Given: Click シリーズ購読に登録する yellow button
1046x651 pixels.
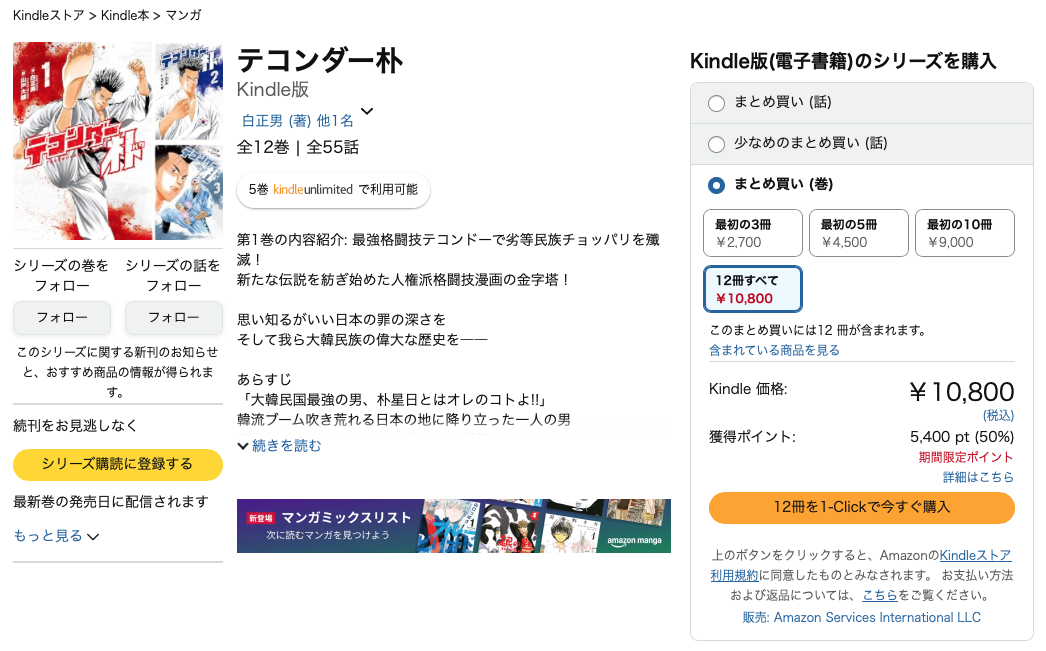Looking at the screenshot, I should coord(118,464).
